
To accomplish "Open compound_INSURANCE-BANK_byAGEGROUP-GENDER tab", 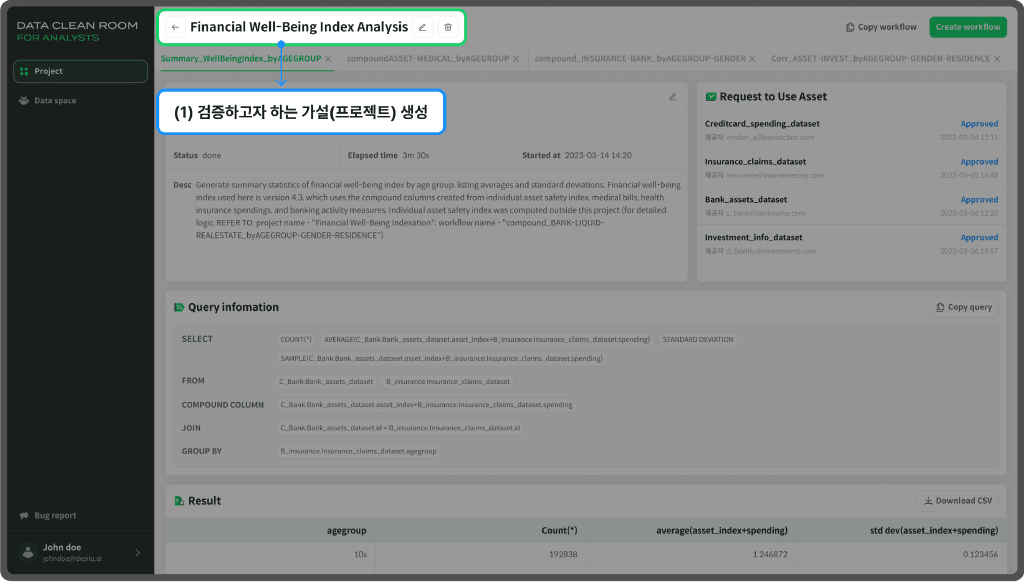I will click(x=640, y=59).
